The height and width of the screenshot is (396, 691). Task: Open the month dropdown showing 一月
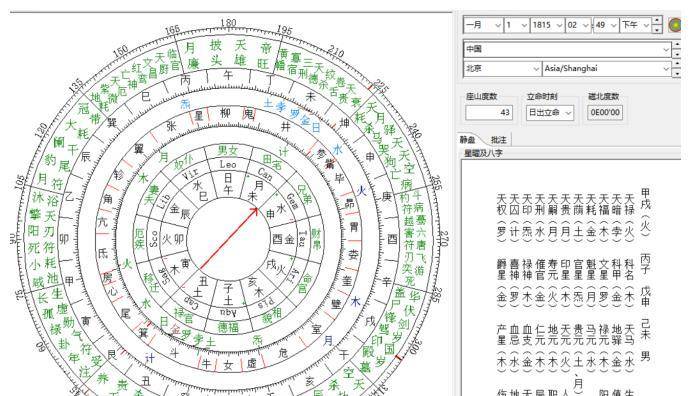[483, 25]
